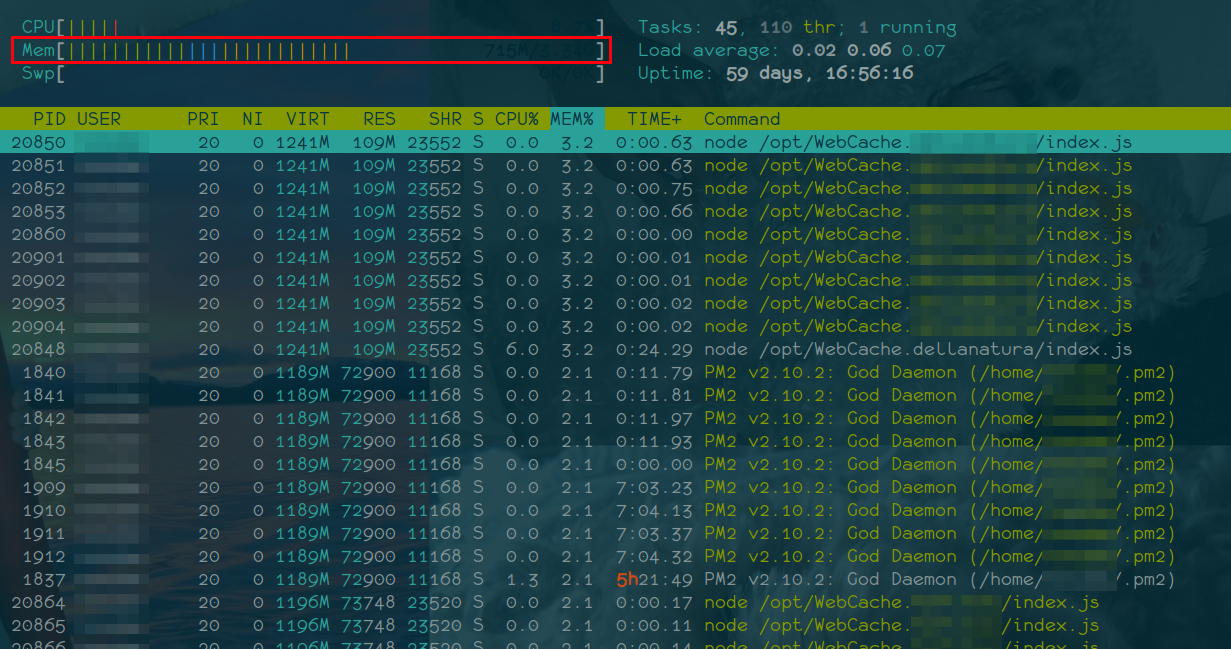Select PM2 God Daemon process 1837
The image size is (1231, 649).
[400, 579]
